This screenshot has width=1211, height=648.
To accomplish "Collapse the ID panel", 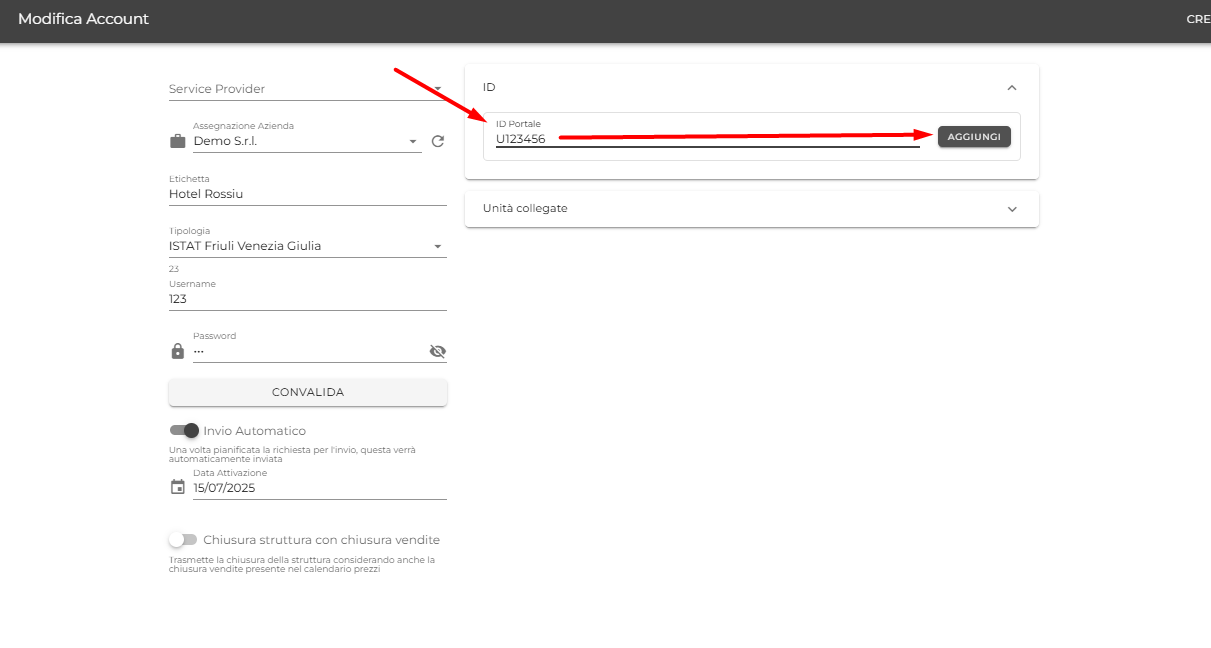I will 1012,88.
